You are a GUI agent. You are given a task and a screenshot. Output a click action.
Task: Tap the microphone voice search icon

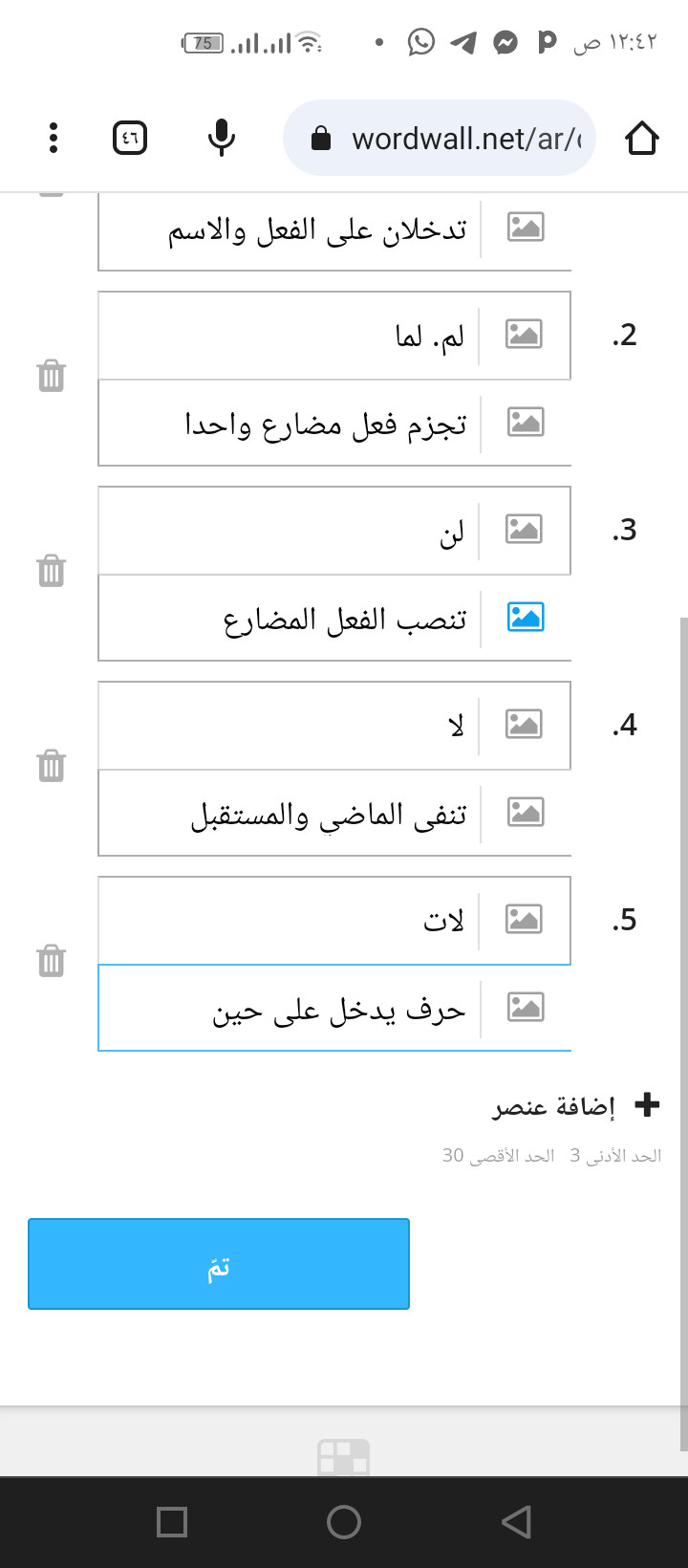click(221, 139)
